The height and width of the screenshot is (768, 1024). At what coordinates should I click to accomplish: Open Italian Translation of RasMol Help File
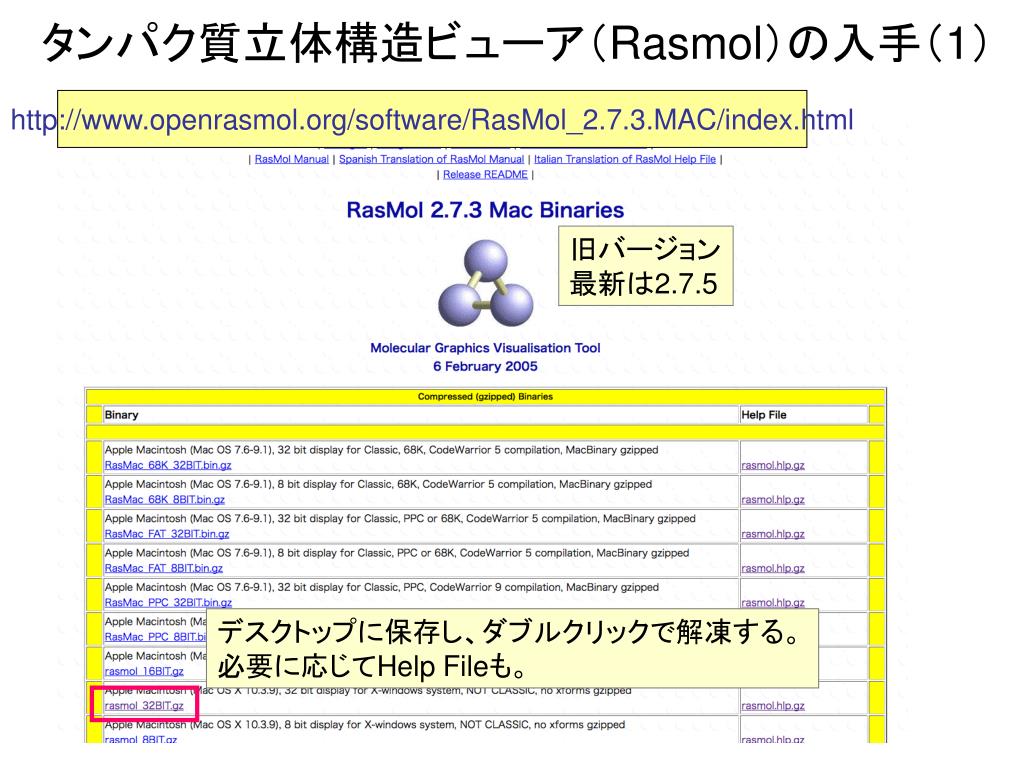(x=624, y=159)
